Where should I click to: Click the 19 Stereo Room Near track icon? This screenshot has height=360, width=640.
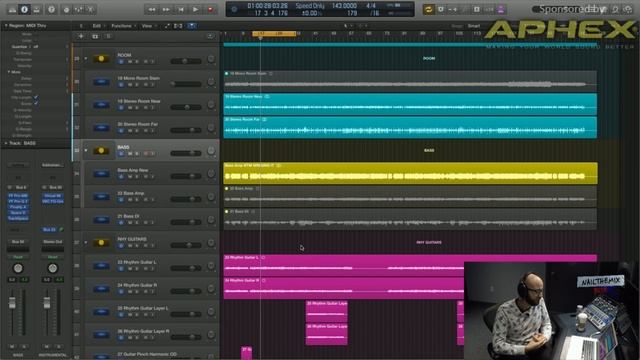click(x=101, y=105)
